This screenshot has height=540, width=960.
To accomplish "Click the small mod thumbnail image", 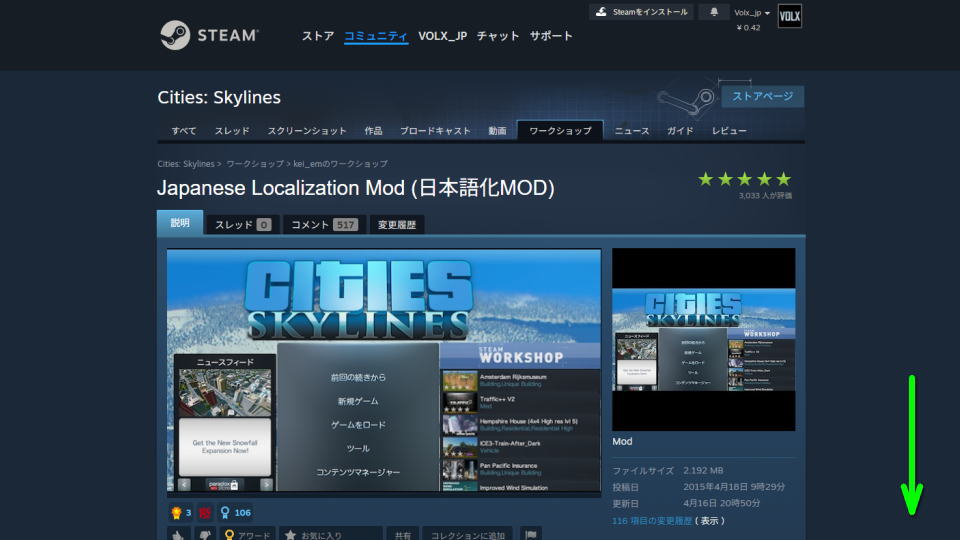I will [x=703, y=339].
